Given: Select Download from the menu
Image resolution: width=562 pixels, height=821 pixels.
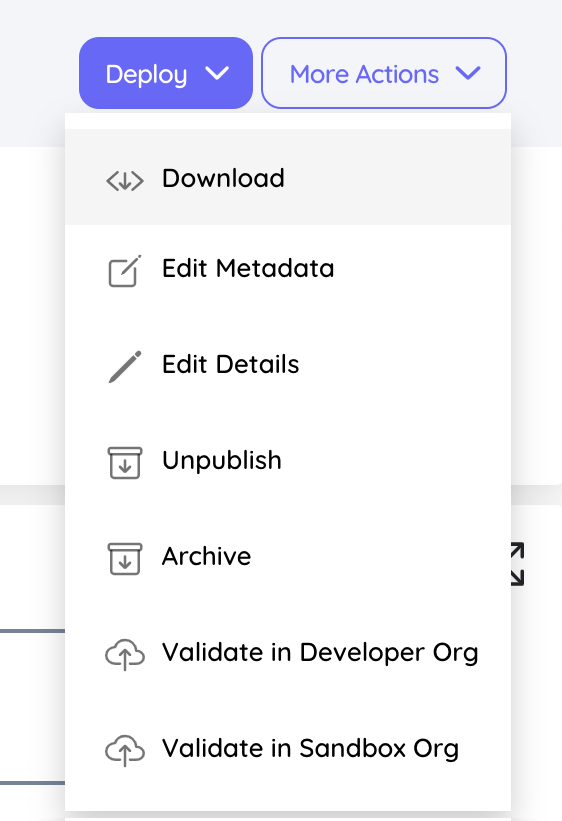Looking at the screenshot, I should [223, 178].
